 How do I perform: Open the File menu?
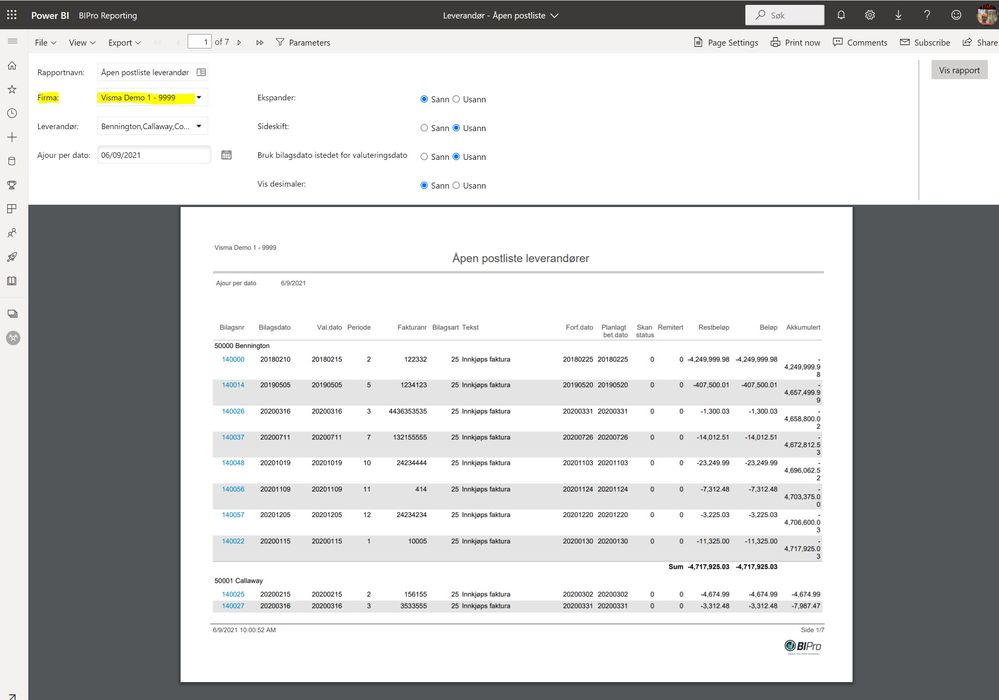coord(45,43)
